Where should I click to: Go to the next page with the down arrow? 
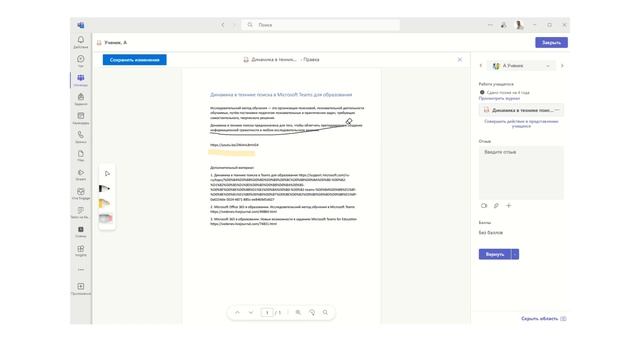(251, 312)
